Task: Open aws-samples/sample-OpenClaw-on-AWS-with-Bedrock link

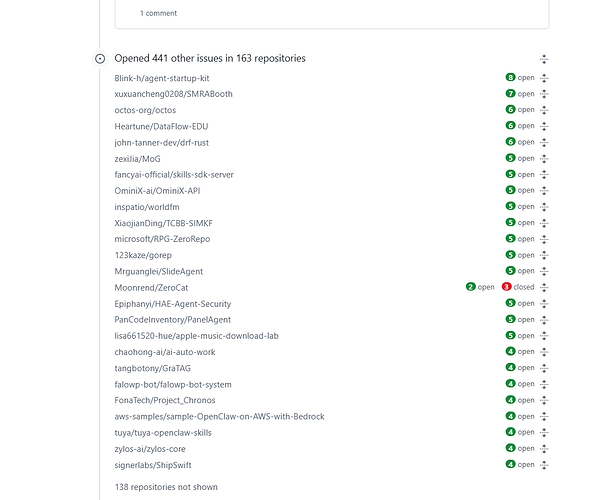Action: [219, 417]
